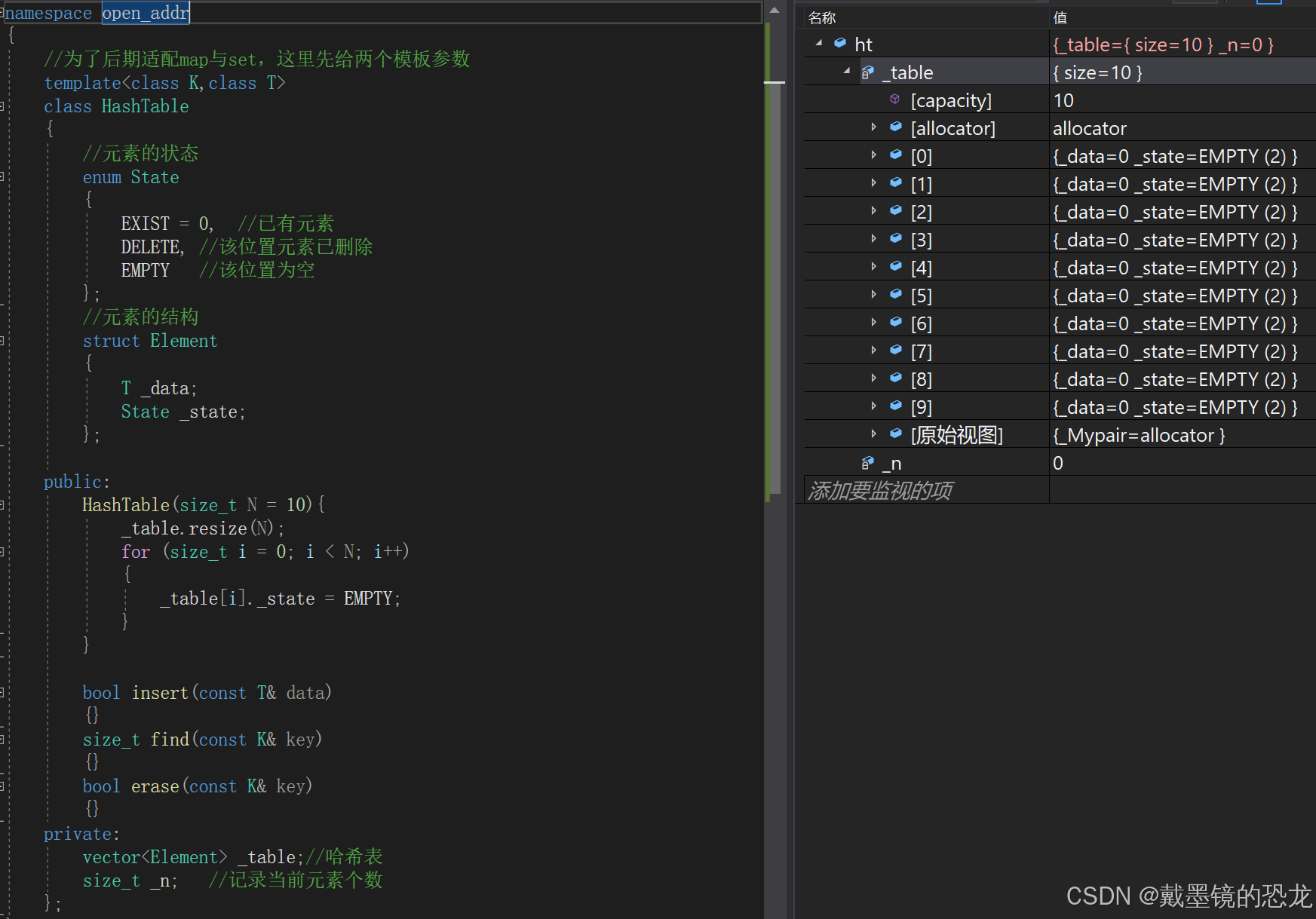Select the [capacity] value 10
The image size is (1316, 919).
coord(1063,100)
